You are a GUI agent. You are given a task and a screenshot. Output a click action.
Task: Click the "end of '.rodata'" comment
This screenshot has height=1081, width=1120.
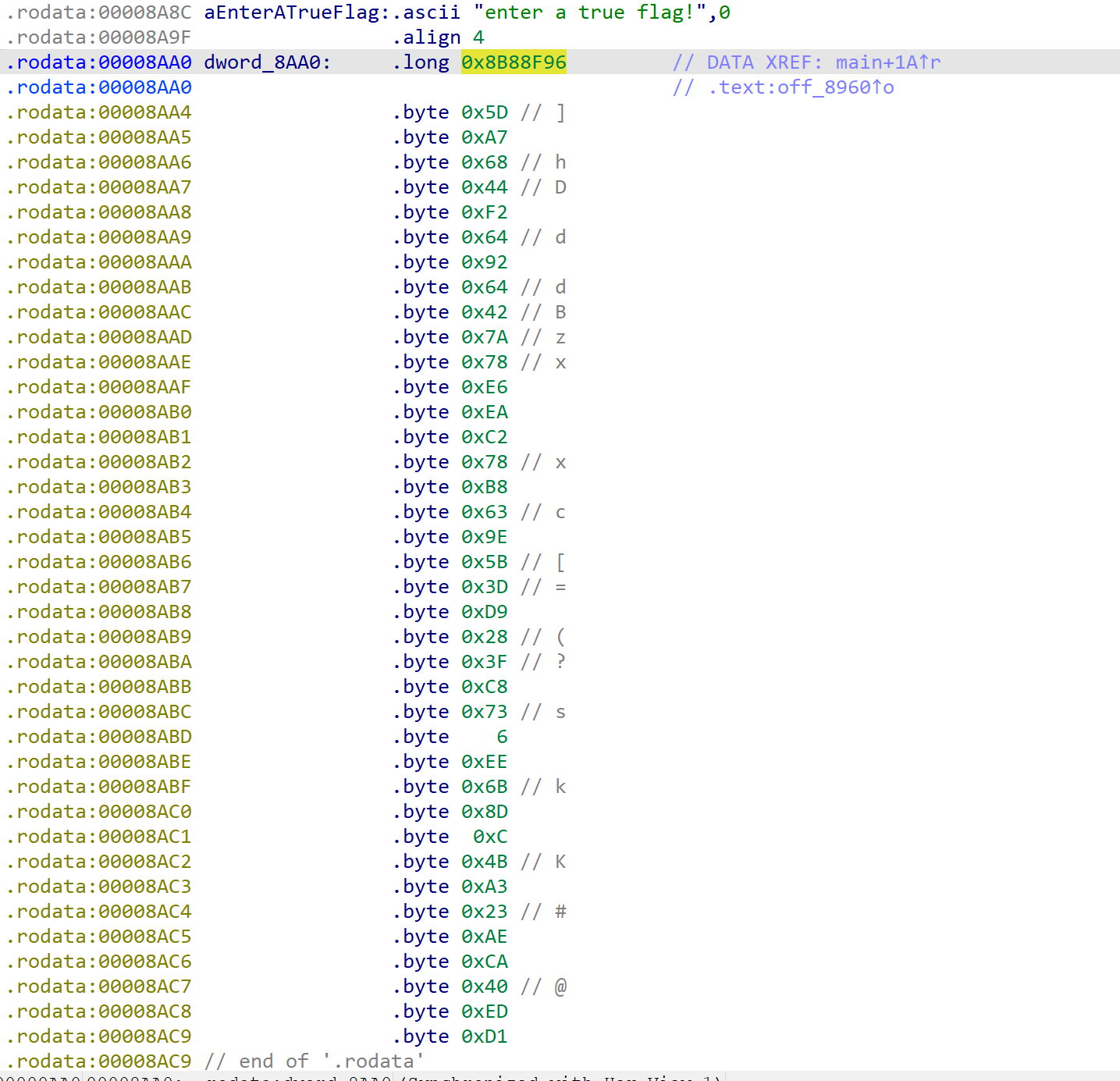click(x=314, y=1061)
